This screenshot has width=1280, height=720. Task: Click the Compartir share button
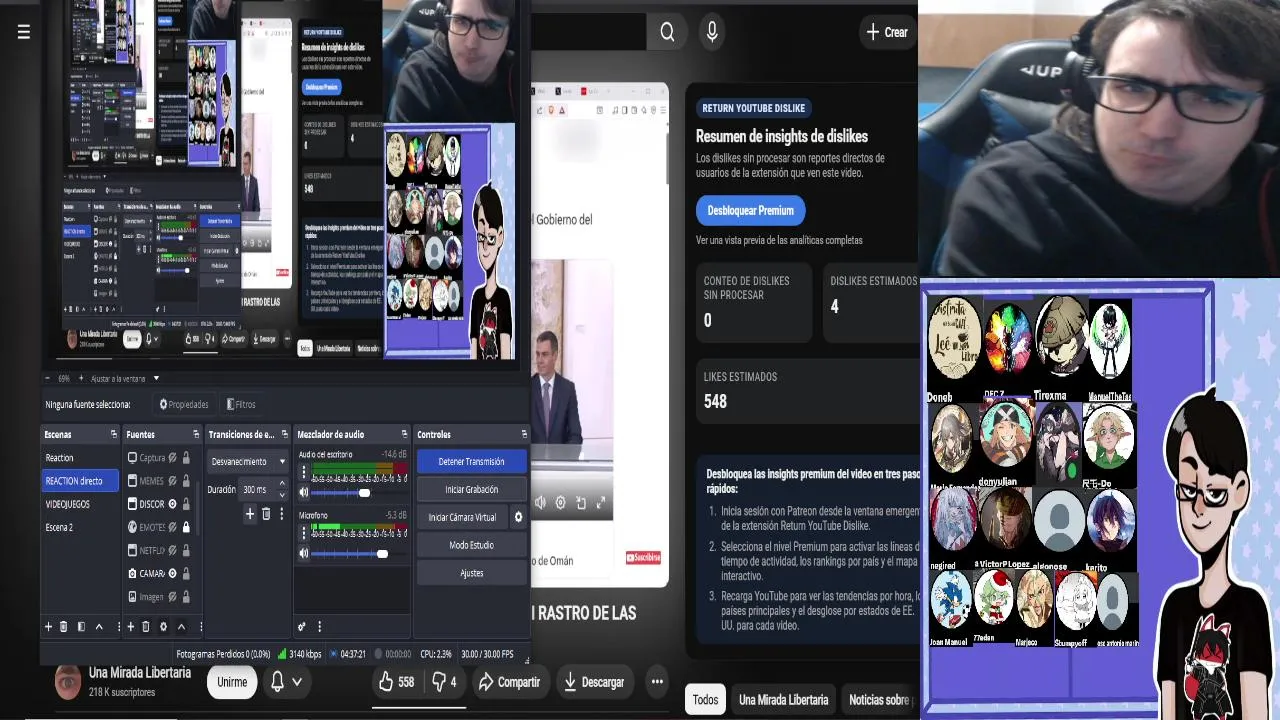click(x=509, y=682)
